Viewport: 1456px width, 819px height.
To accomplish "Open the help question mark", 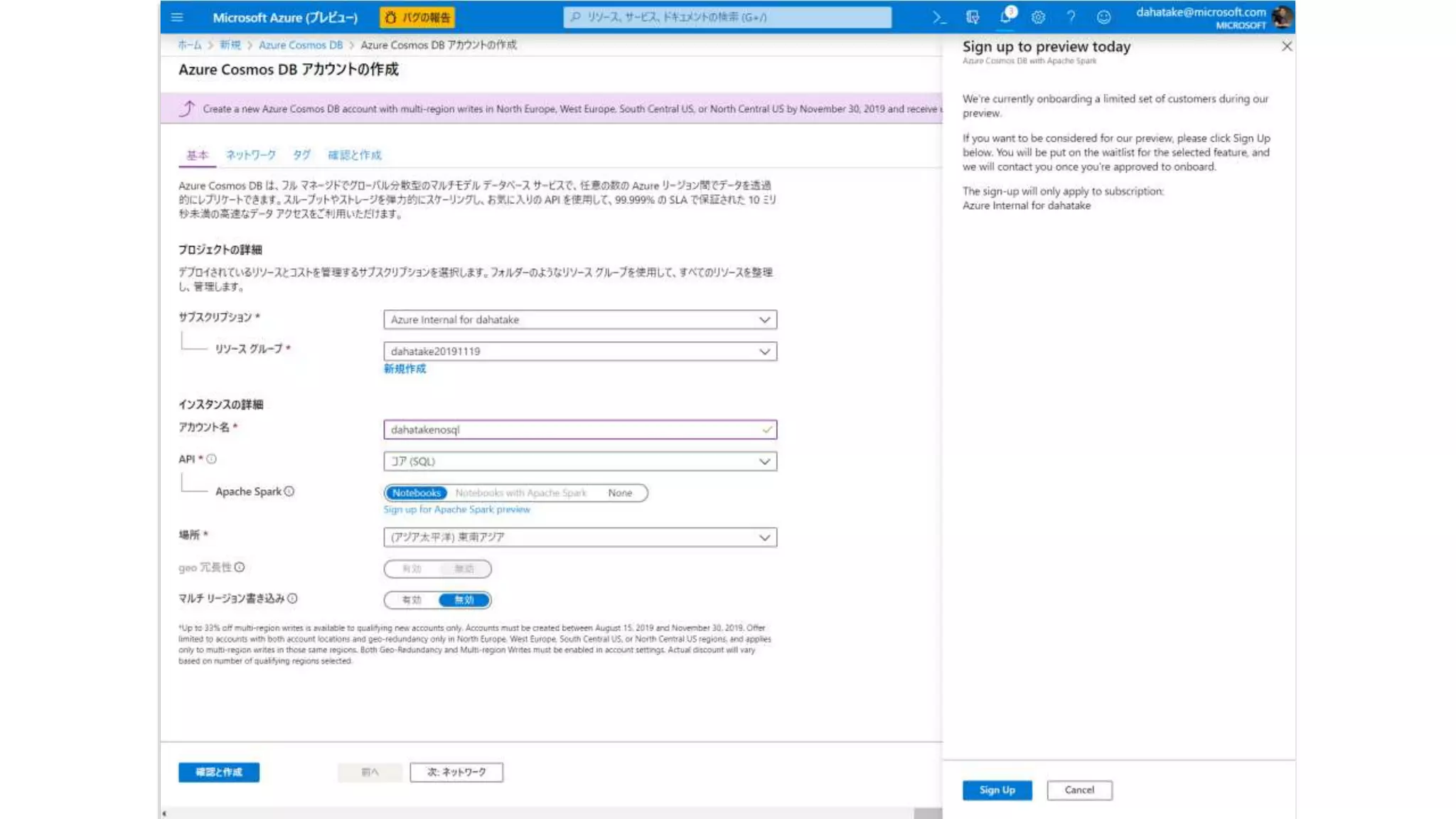I will pyautogui.click(x=1071, y=17).
